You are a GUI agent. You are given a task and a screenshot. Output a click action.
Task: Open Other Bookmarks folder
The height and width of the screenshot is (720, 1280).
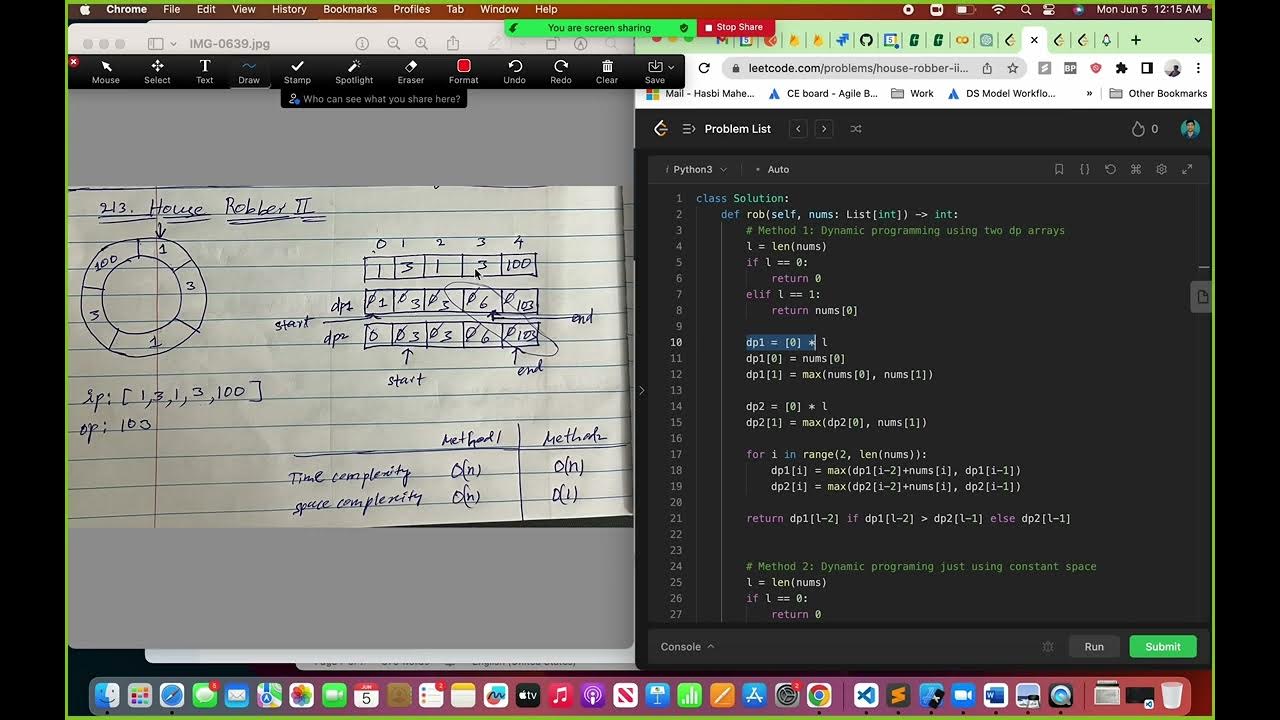tap(1158, 93)
